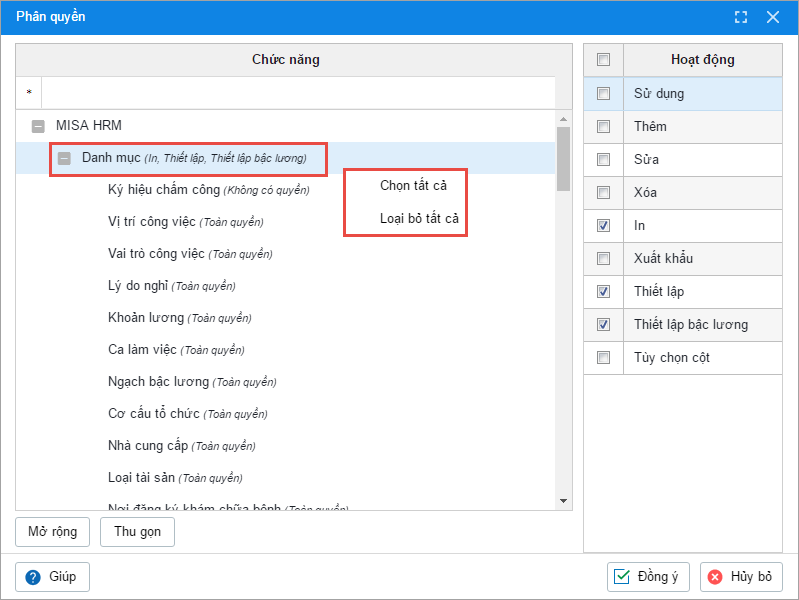Image resolution: width=799 pixels, height=600 pixels.
Task: Select Cơ cấu tổ chức in the list
Action: coord(153,413)
